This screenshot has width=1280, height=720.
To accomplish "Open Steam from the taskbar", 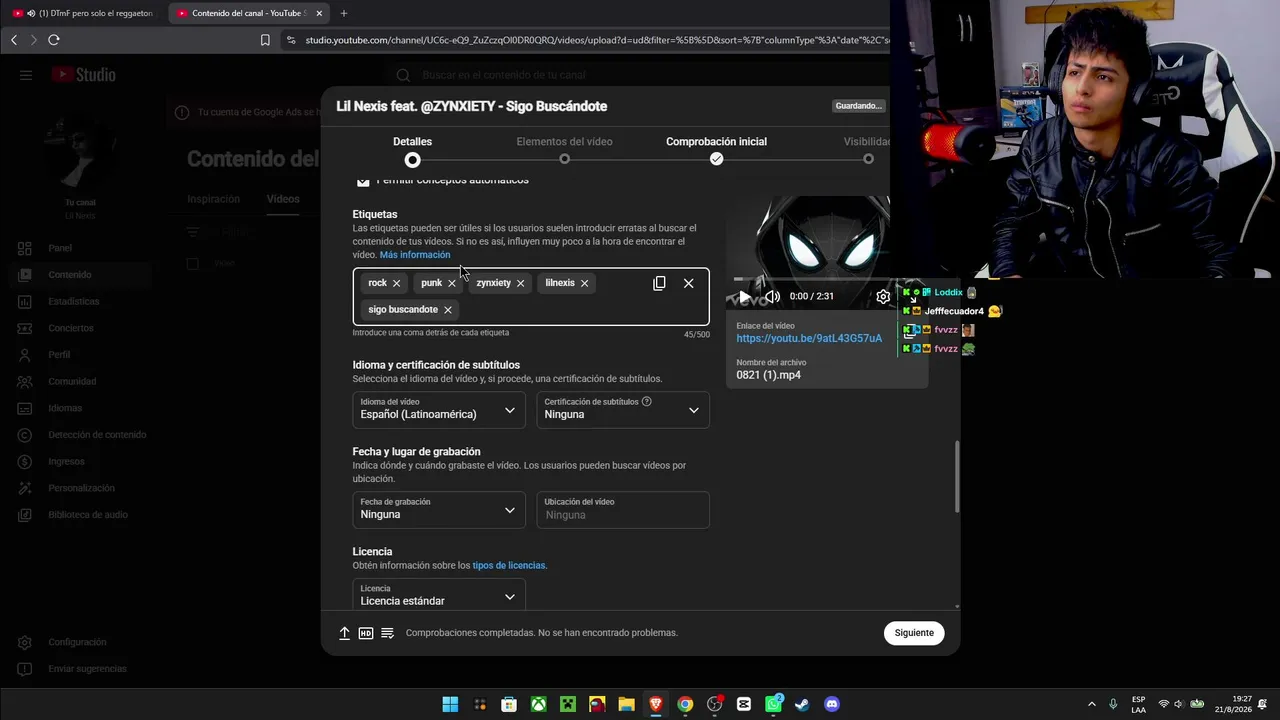I will click(x=802, y=704).
